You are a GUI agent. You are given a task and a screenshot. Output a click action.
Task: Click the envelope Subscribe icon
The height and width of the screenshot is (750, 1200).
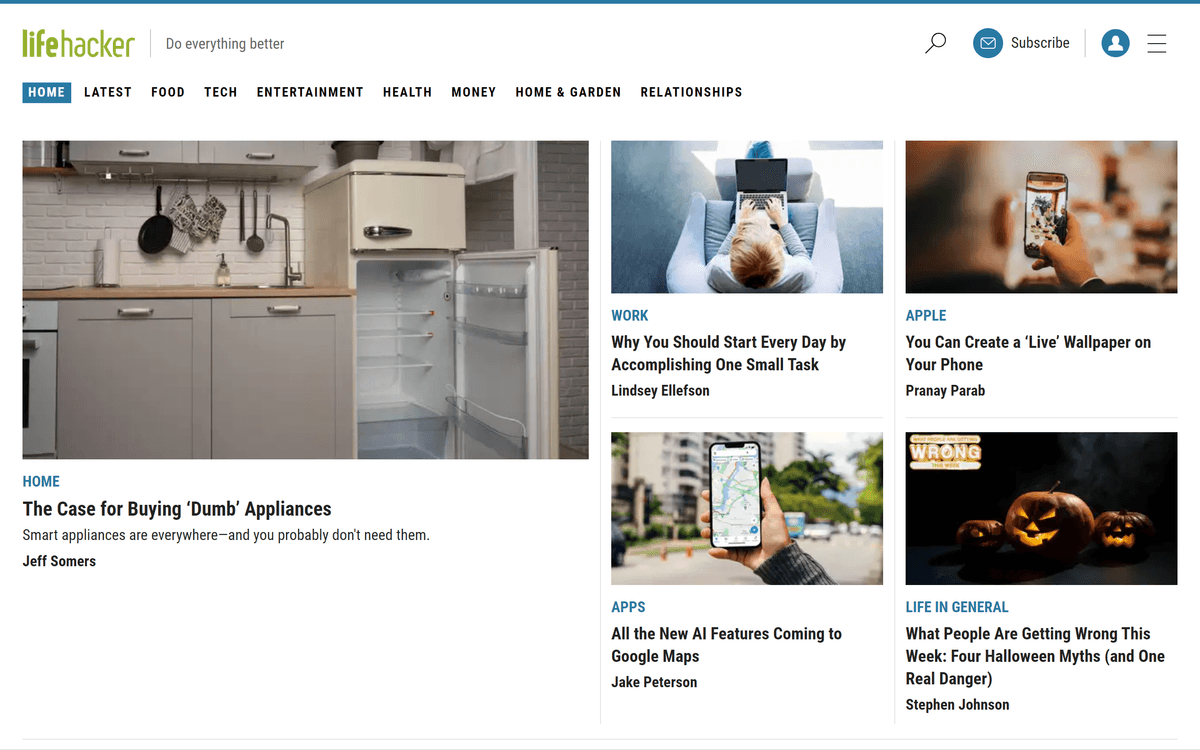(x=987, y=43)
